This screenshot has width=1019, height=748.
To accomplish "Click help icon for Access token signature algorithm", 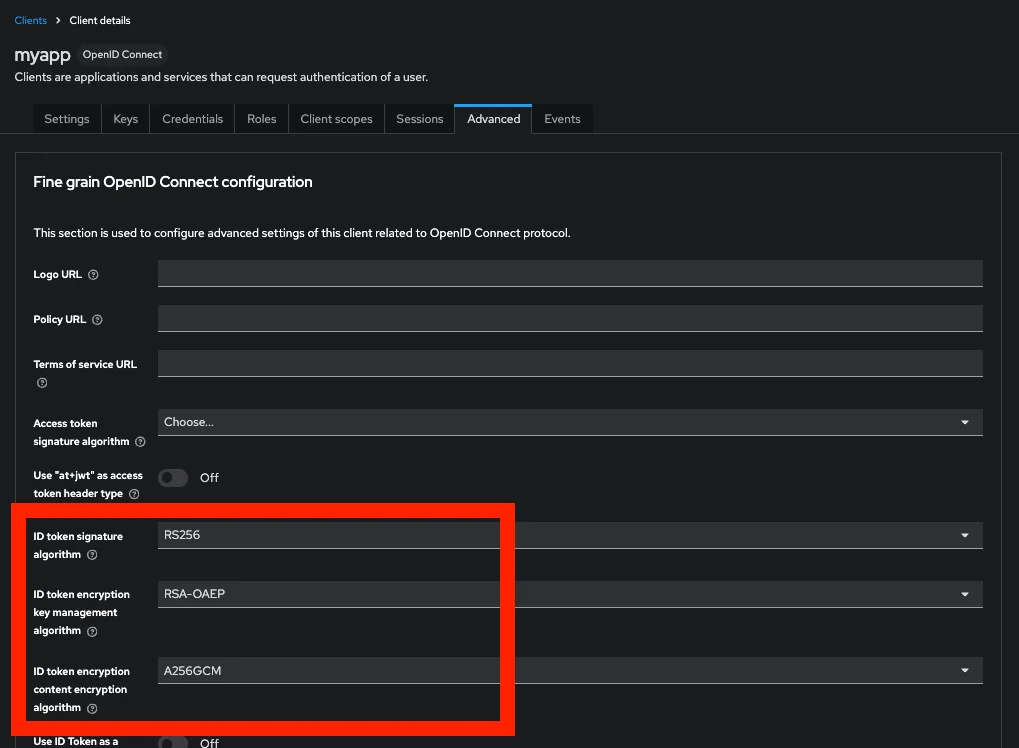I will click(140, 442).
